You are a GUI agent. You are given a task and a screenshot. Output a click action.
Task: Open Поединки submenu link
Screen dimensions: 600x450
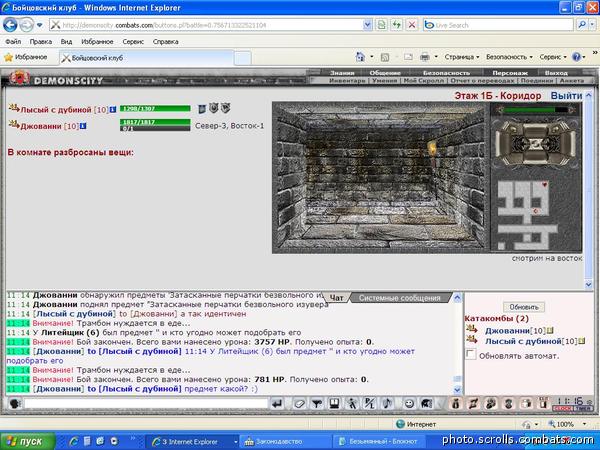(x=536, y=81)
